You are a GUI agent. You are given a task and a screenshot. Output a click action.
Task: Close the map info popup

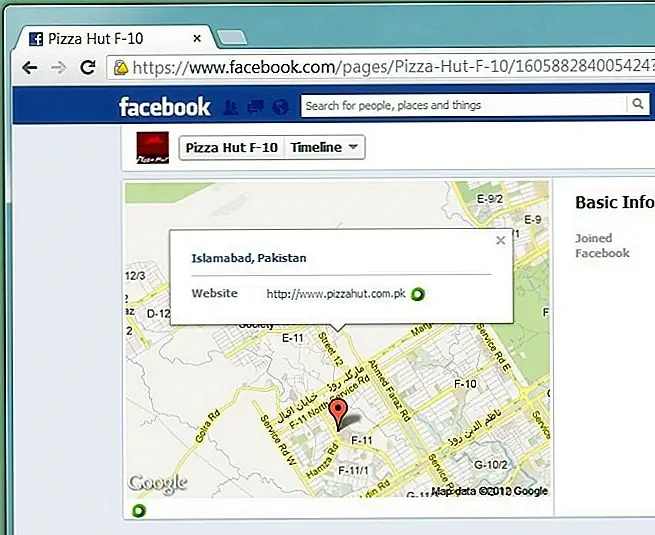click(500, 240)
